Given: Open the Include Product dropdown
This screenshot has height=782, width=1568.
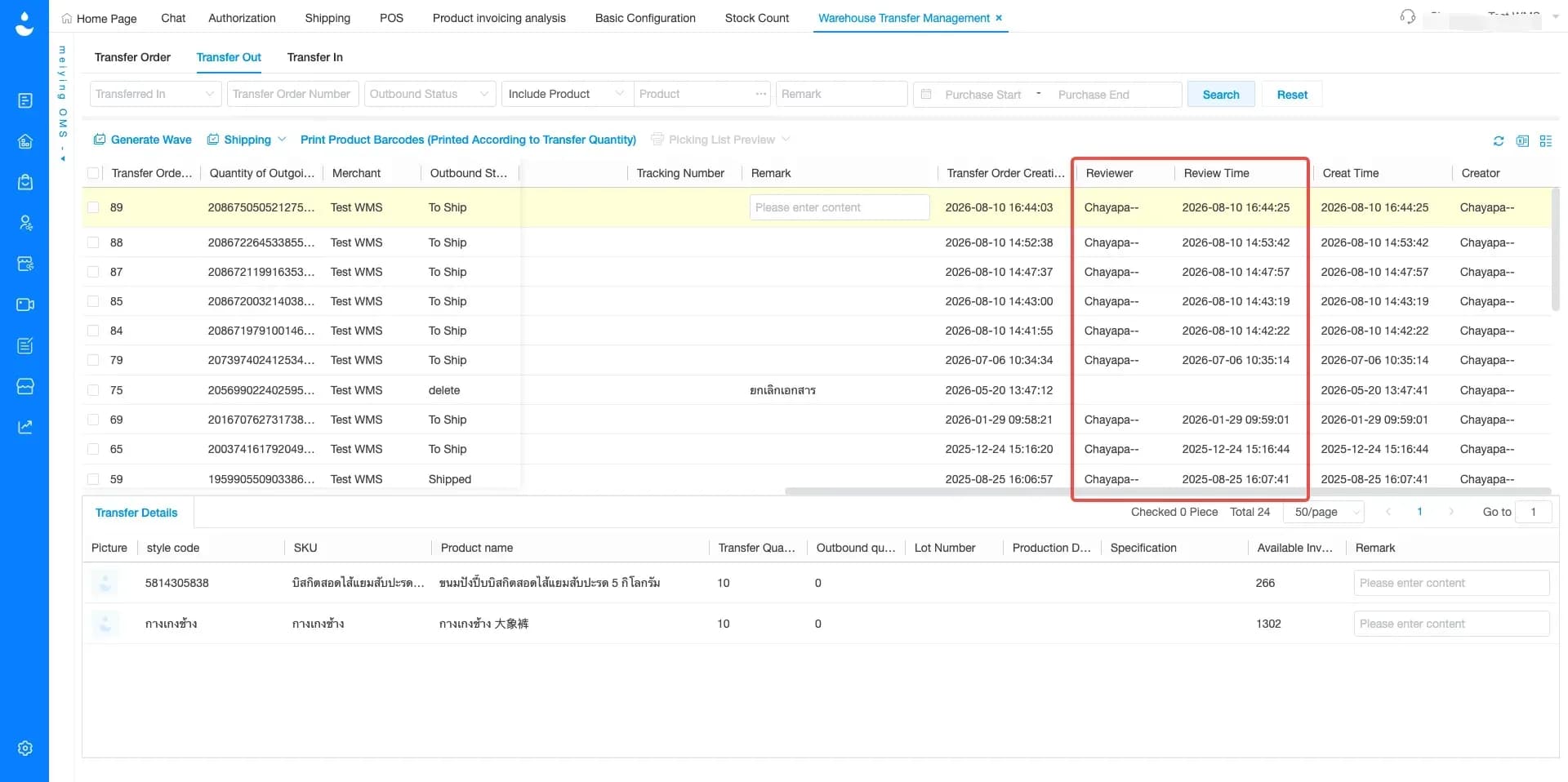Looking at the screenshot, I should [567, 94].
